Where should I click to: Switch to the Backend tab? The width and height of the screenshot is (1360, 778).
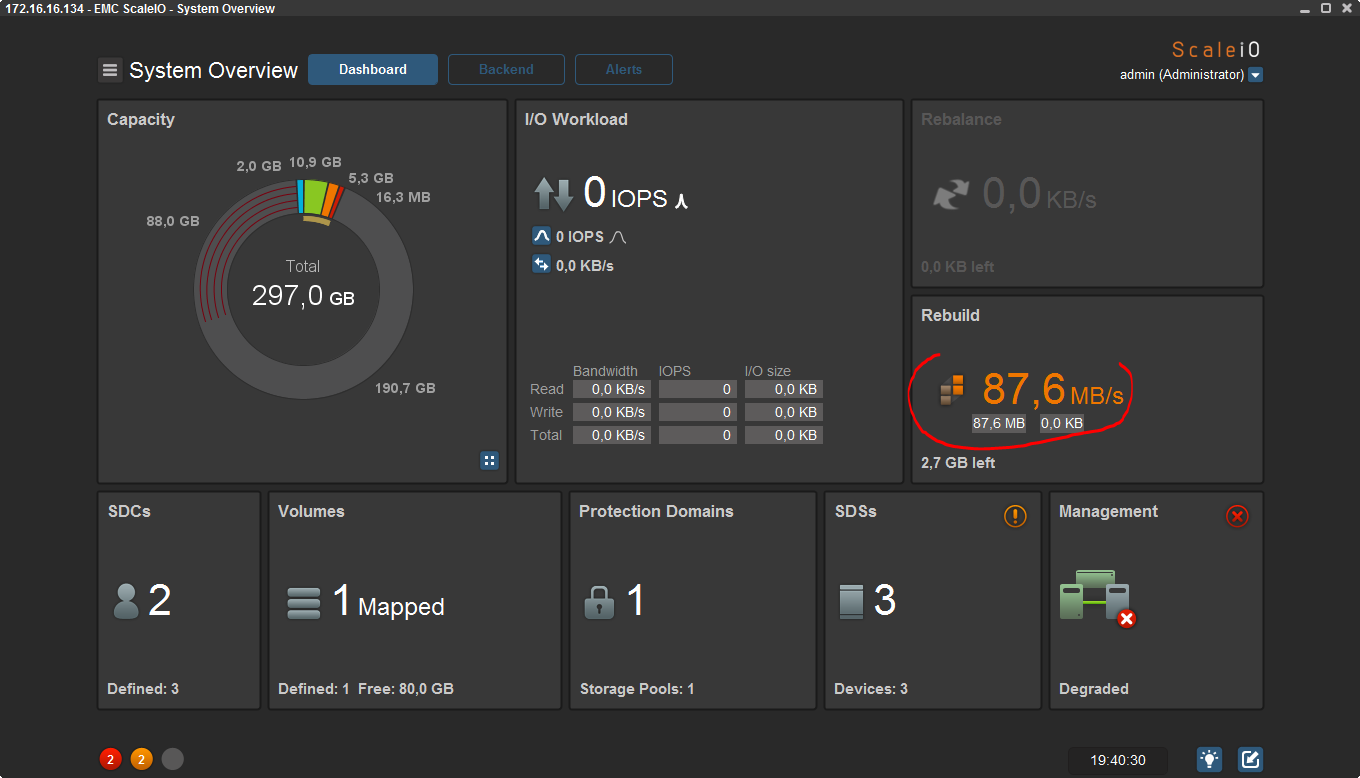coord(506,70)
